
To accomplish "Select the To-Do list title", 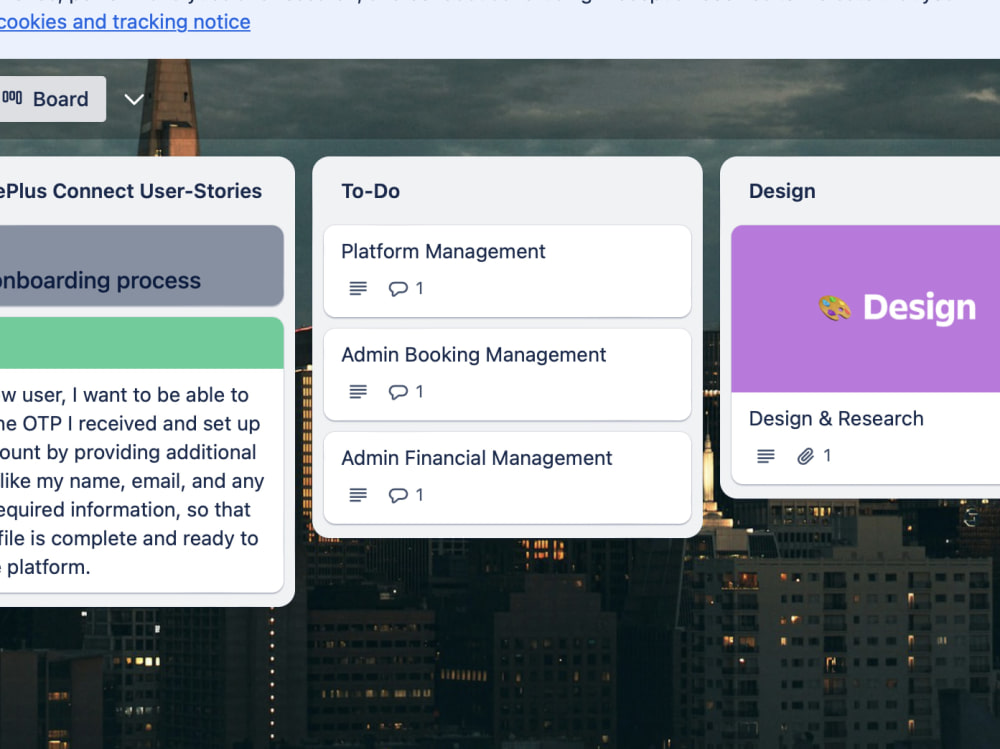I will 371,191.
